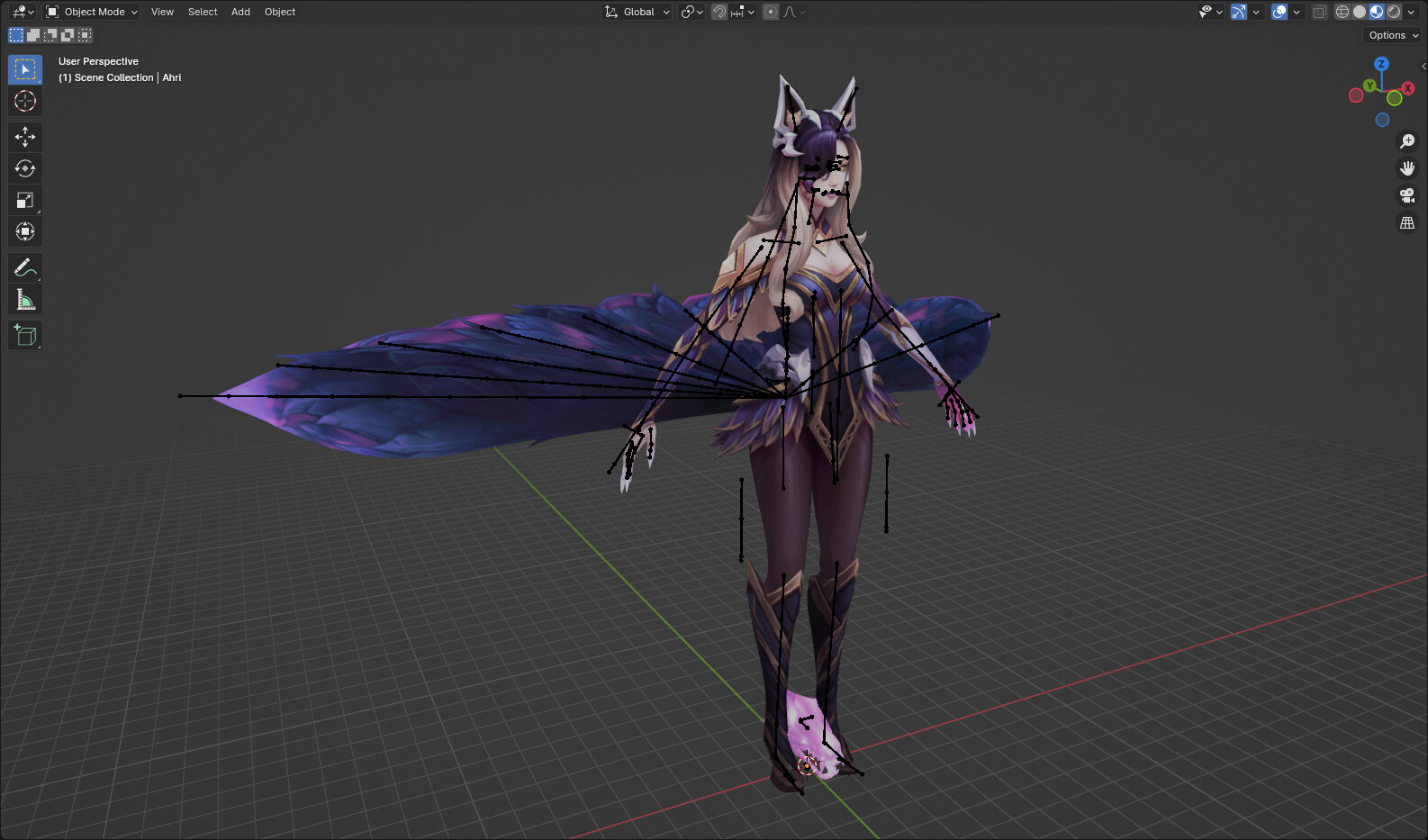Open the gizmo options dropdown arrow
This screenshot has height=840, width=1428.
coord(1256,12)
